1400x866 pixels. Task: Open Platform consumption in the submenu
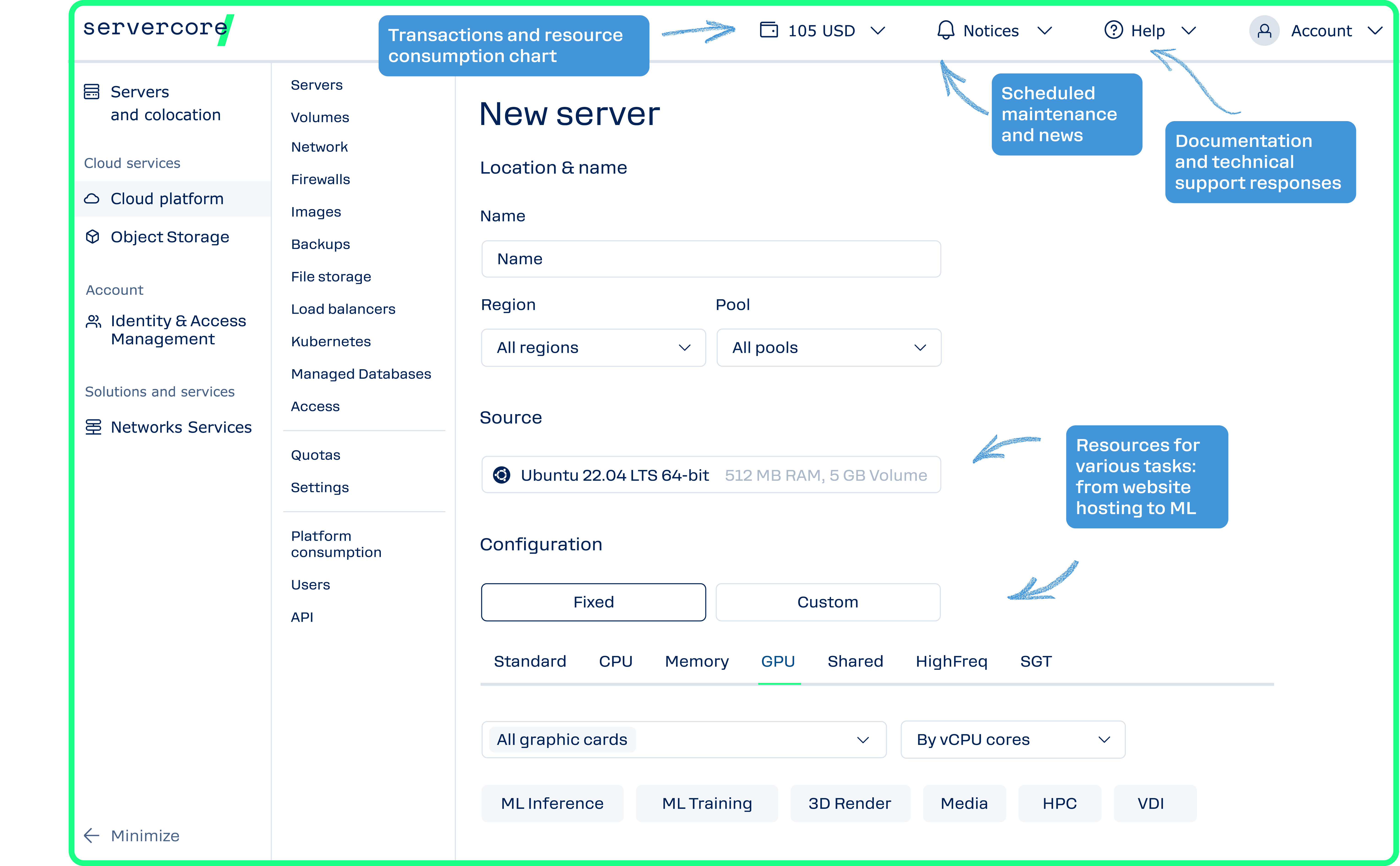(336, 544)
